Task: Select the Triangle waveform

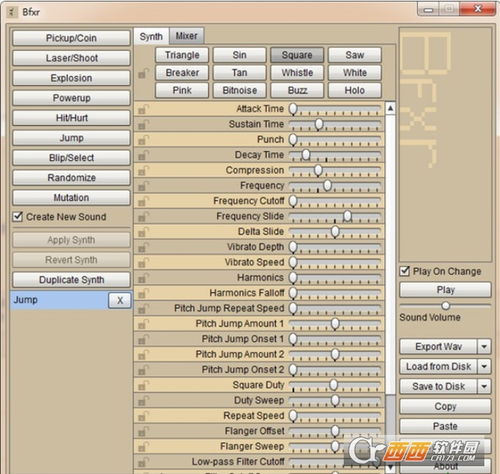Action: 182,55
